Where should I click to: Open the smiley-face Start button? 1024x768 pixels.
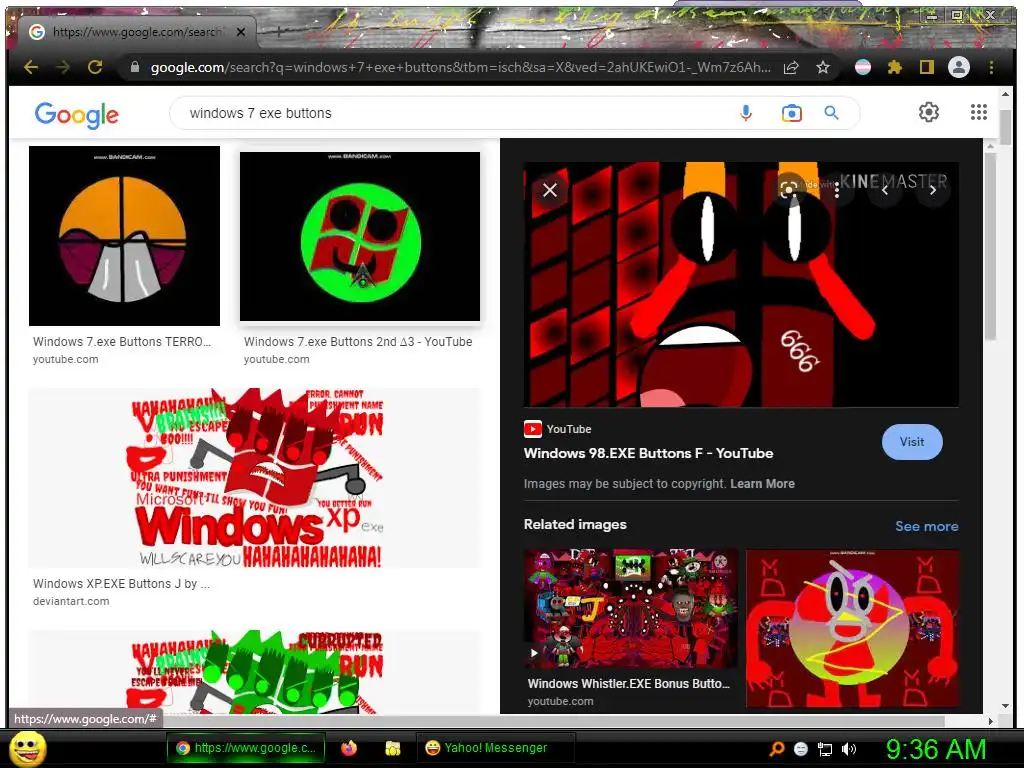(27, 748)
